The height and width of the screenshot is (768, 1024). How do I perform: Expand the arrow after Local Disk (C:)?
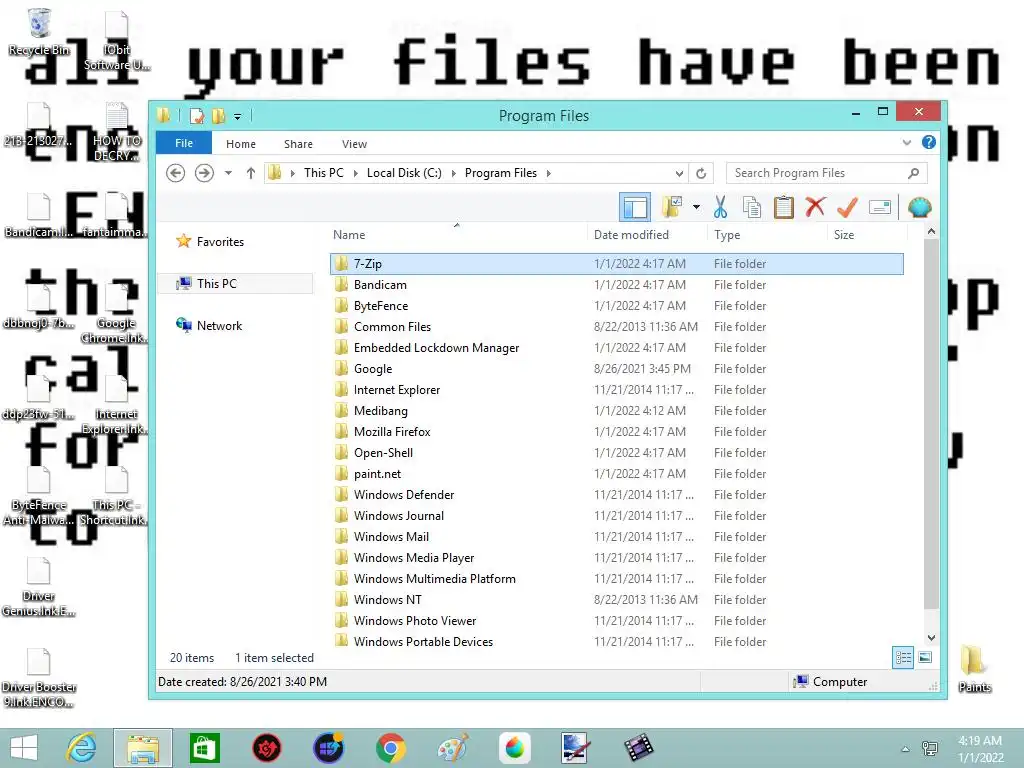click(x=454, y=173)
